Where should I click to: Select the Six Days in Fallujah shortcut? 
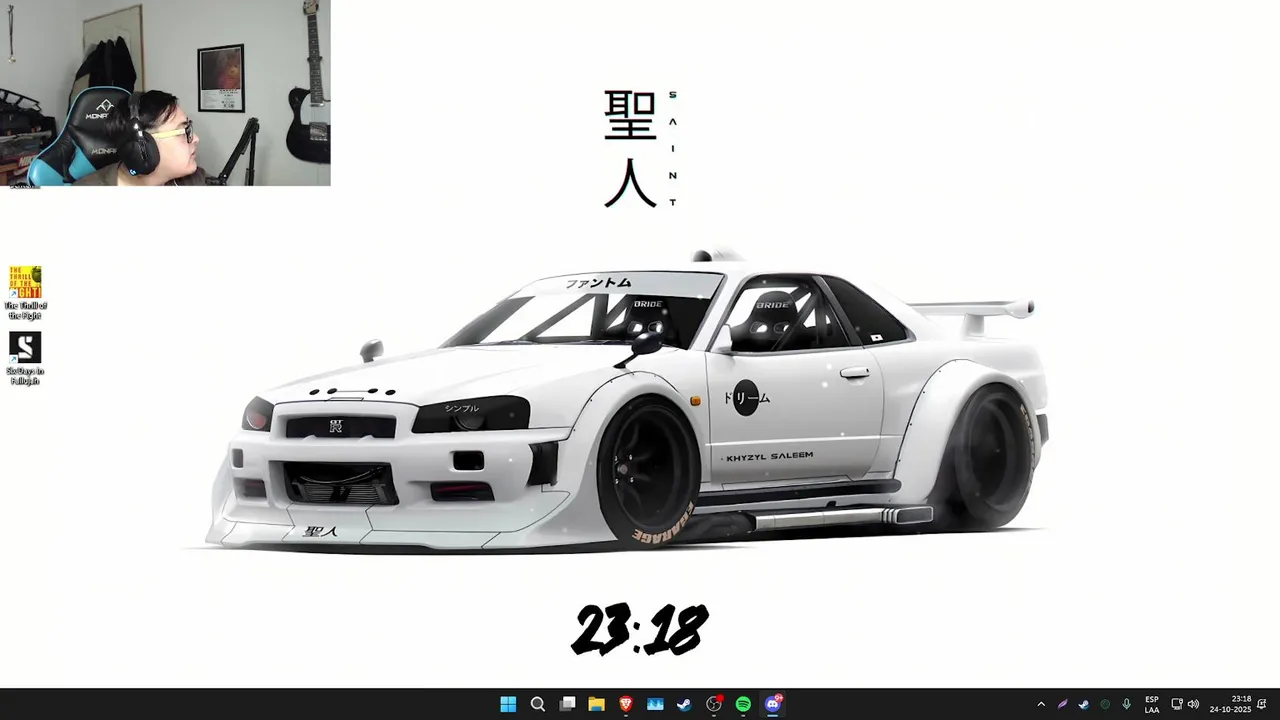(x=25, y=358)
